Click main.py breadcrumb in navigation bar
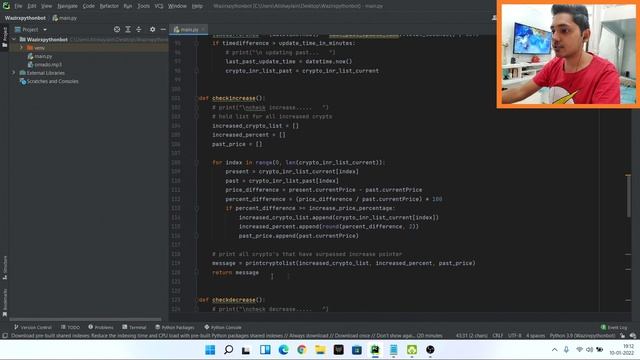Image resolution: width=640 pixels, height=360 pixels. [65, 18]
